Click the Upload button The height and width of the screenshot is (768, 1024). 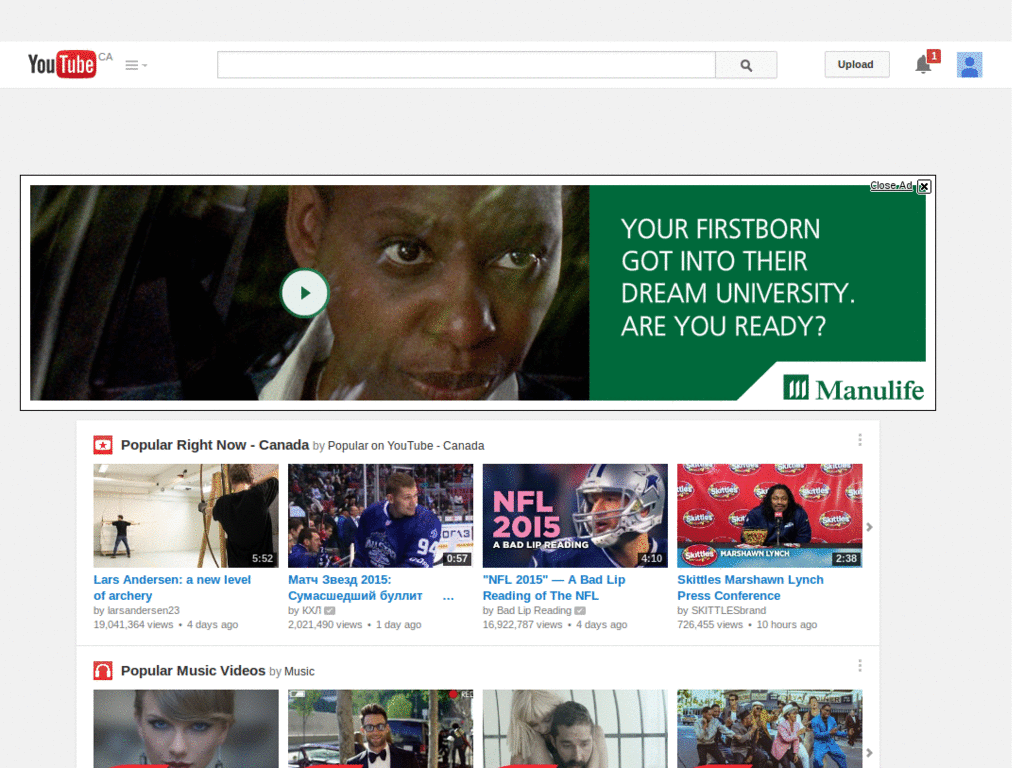click(856, 65)
